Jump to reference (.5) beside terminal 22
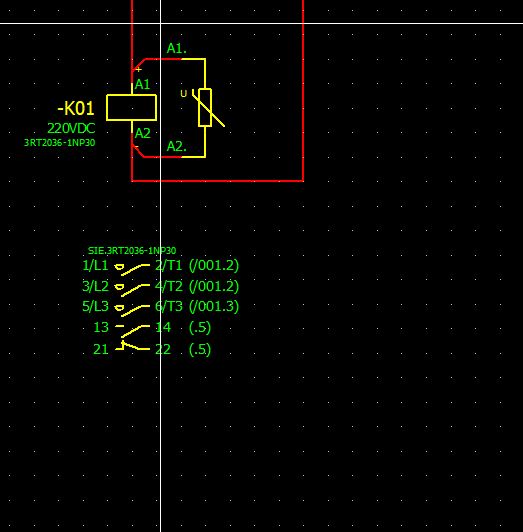 pos(200,349)
